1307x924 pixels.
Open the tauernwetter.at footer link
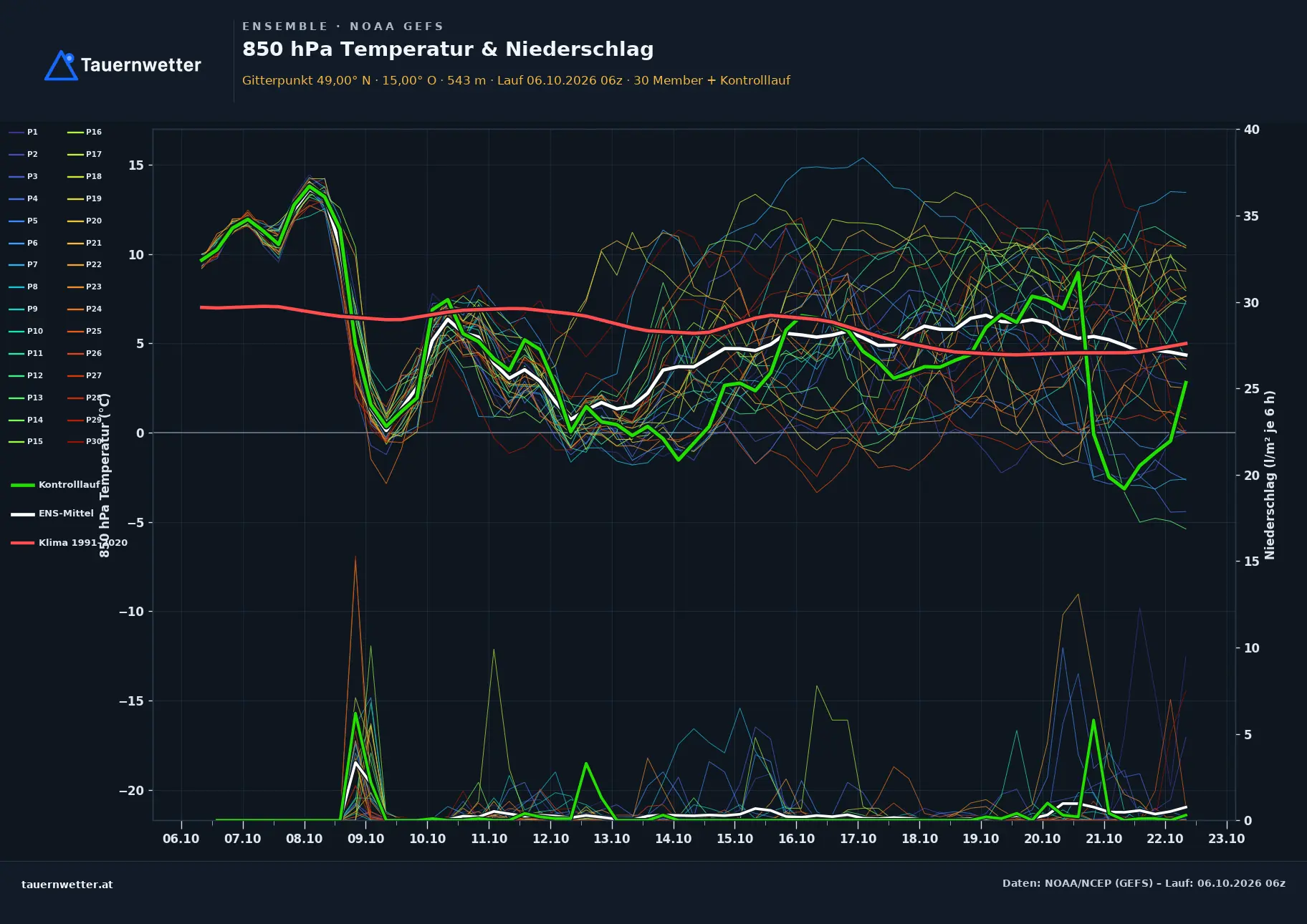click(x=67, y=885)
